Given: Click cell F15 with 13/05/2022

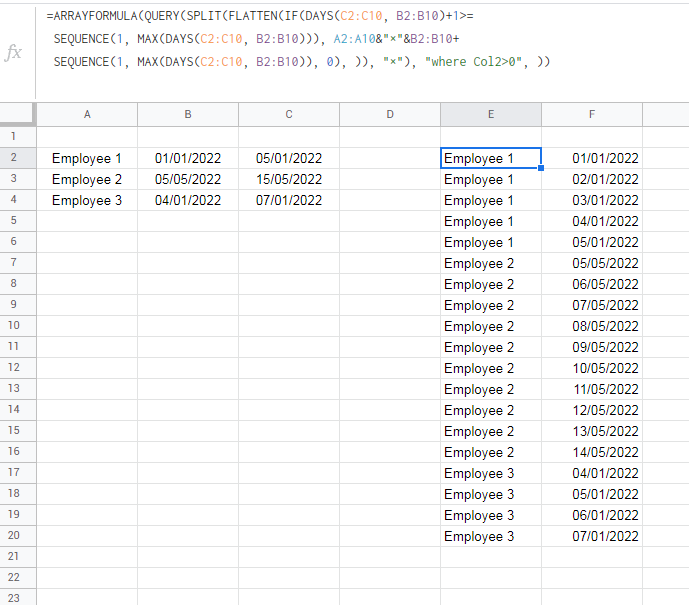Looking at the screenshot, I should coord(592,431).
